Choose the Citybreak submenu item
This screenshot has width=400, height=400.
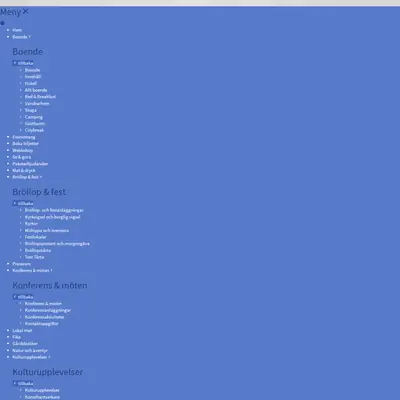(x=34, y=130)
